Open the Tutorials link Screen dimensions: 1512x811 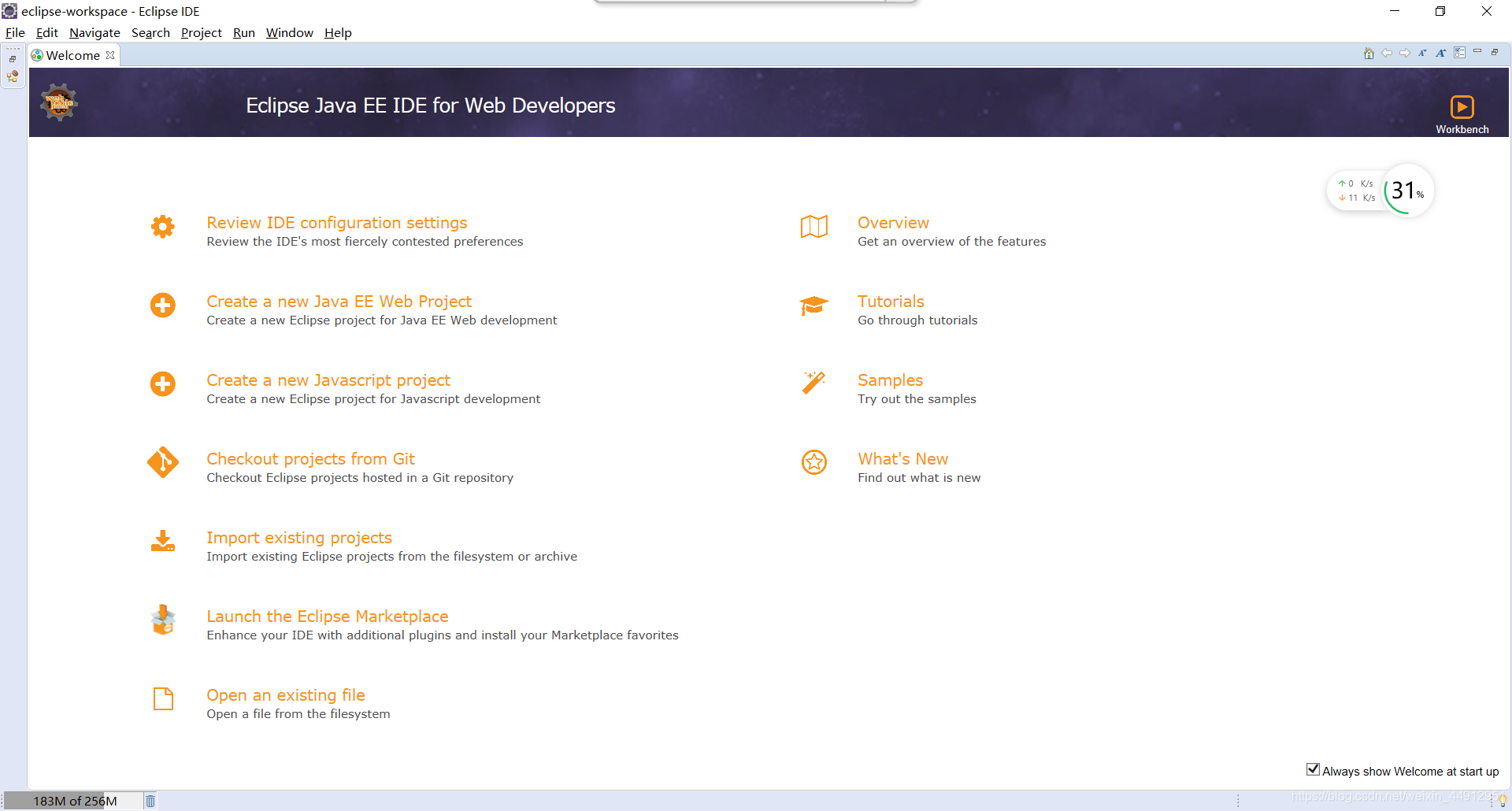tap(891, 302)
